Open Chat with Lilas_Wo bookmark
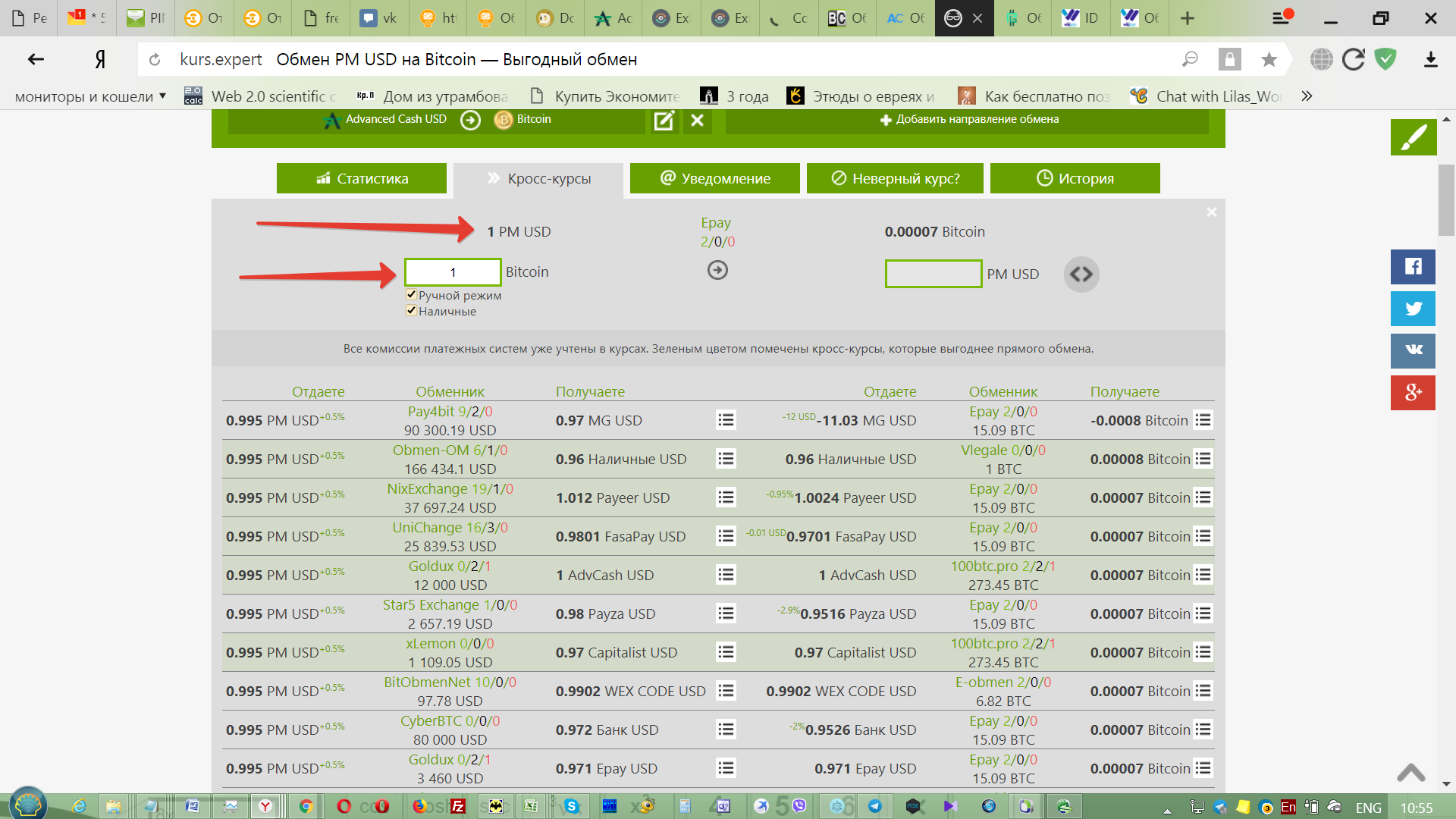The height and width of the screenshot is (819, 1456). [1206, 96]
